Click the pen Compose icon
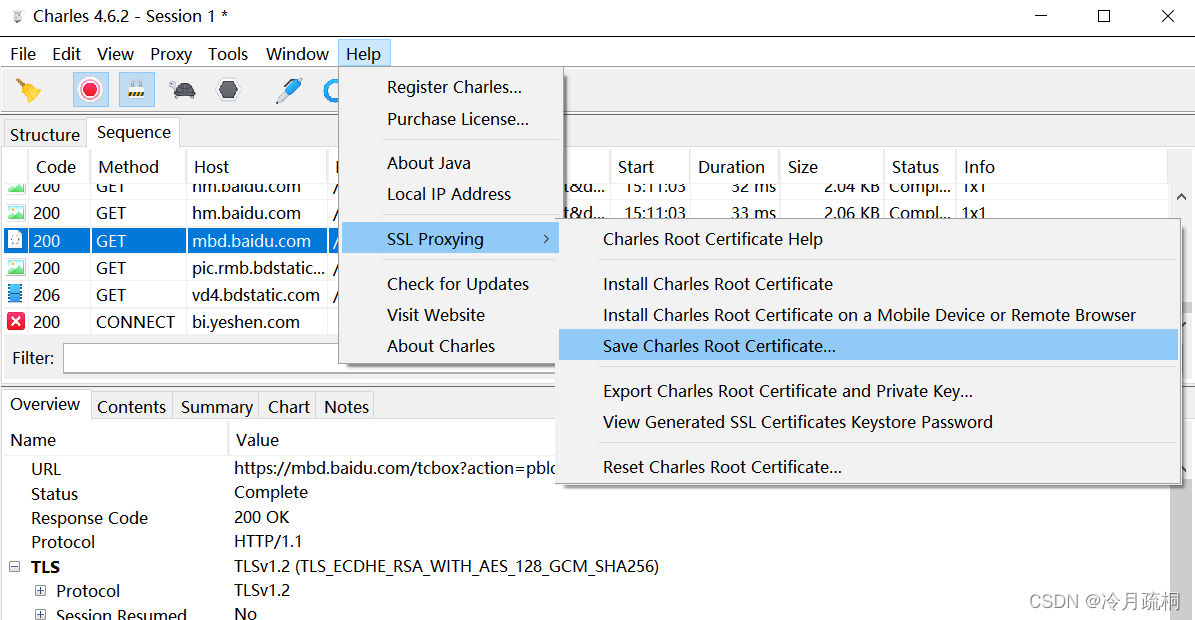 (x=289, y=90)
